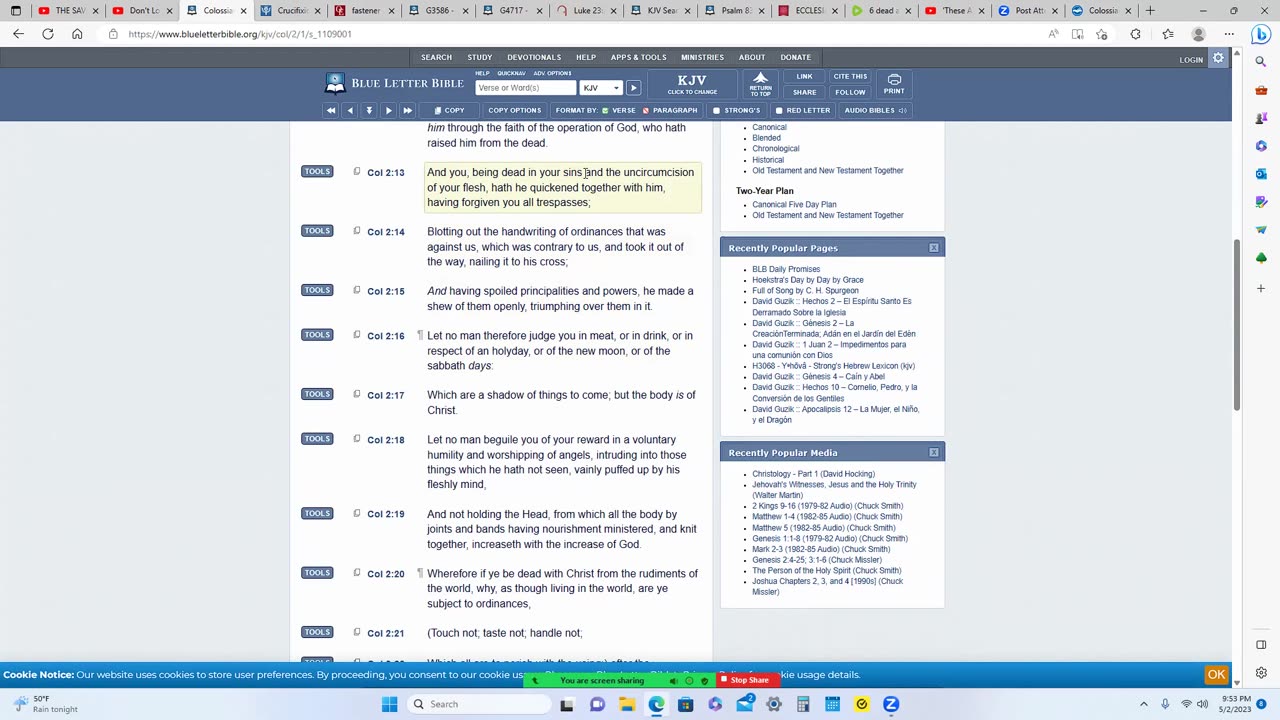
Task: Click the Print printer icon
Action: pos(894,79)
